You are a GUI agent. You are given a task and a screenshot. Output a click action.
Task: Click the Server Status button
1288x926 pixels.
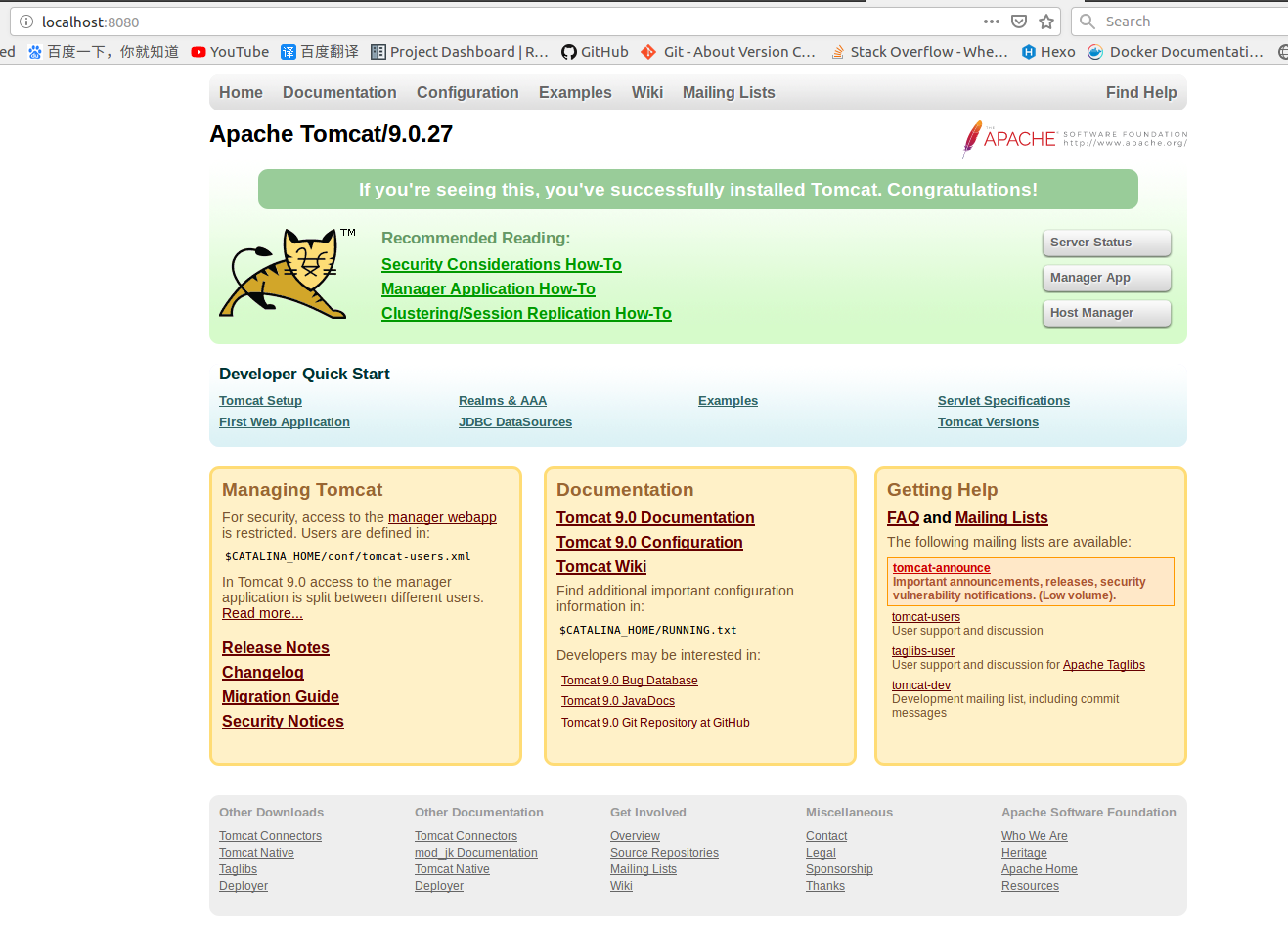coord(1107,243)
